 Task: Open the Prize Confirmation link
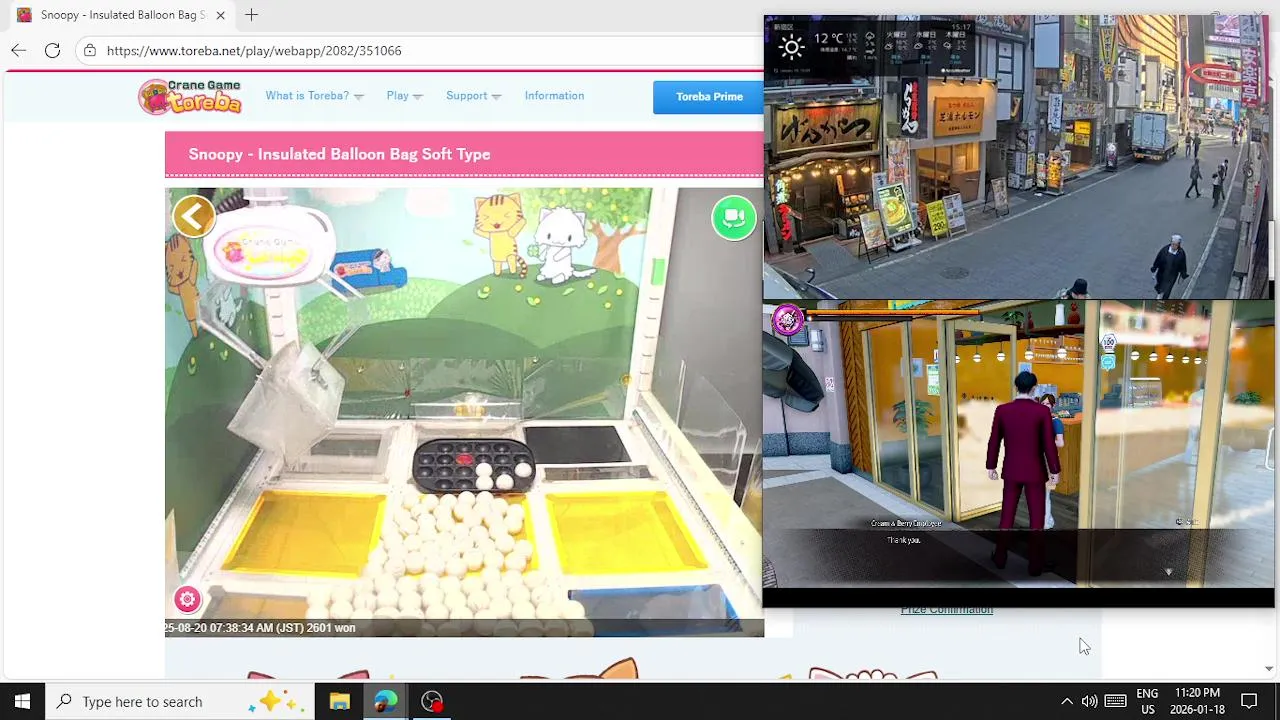[x=946, y=610]
